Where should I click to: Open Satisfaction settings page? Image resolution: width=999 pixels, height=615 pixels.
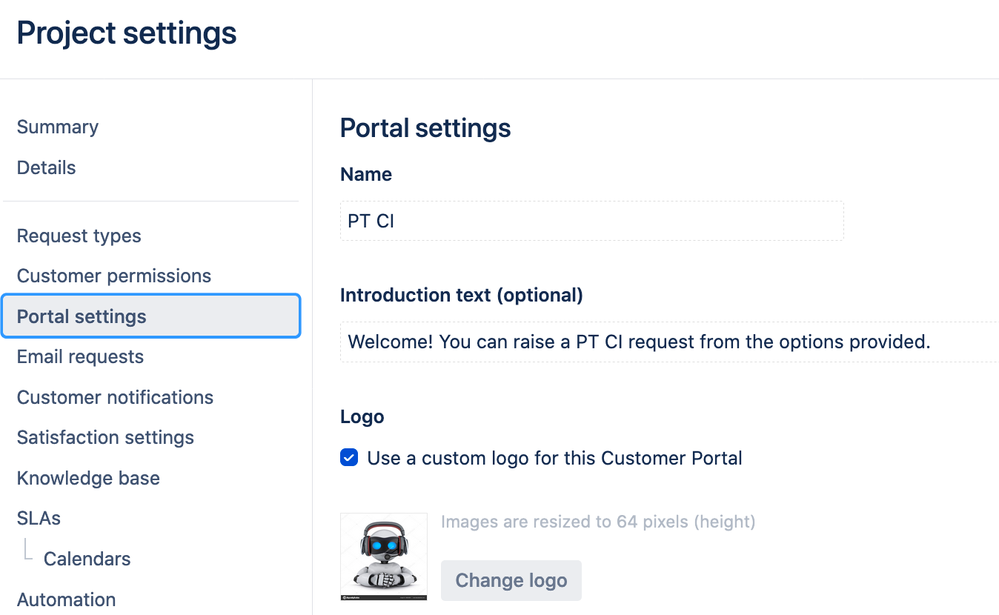[105, 438]
